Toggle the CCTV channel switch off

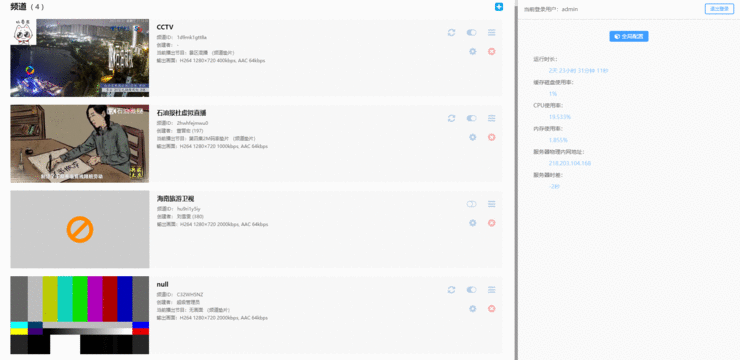click(471, 33)
